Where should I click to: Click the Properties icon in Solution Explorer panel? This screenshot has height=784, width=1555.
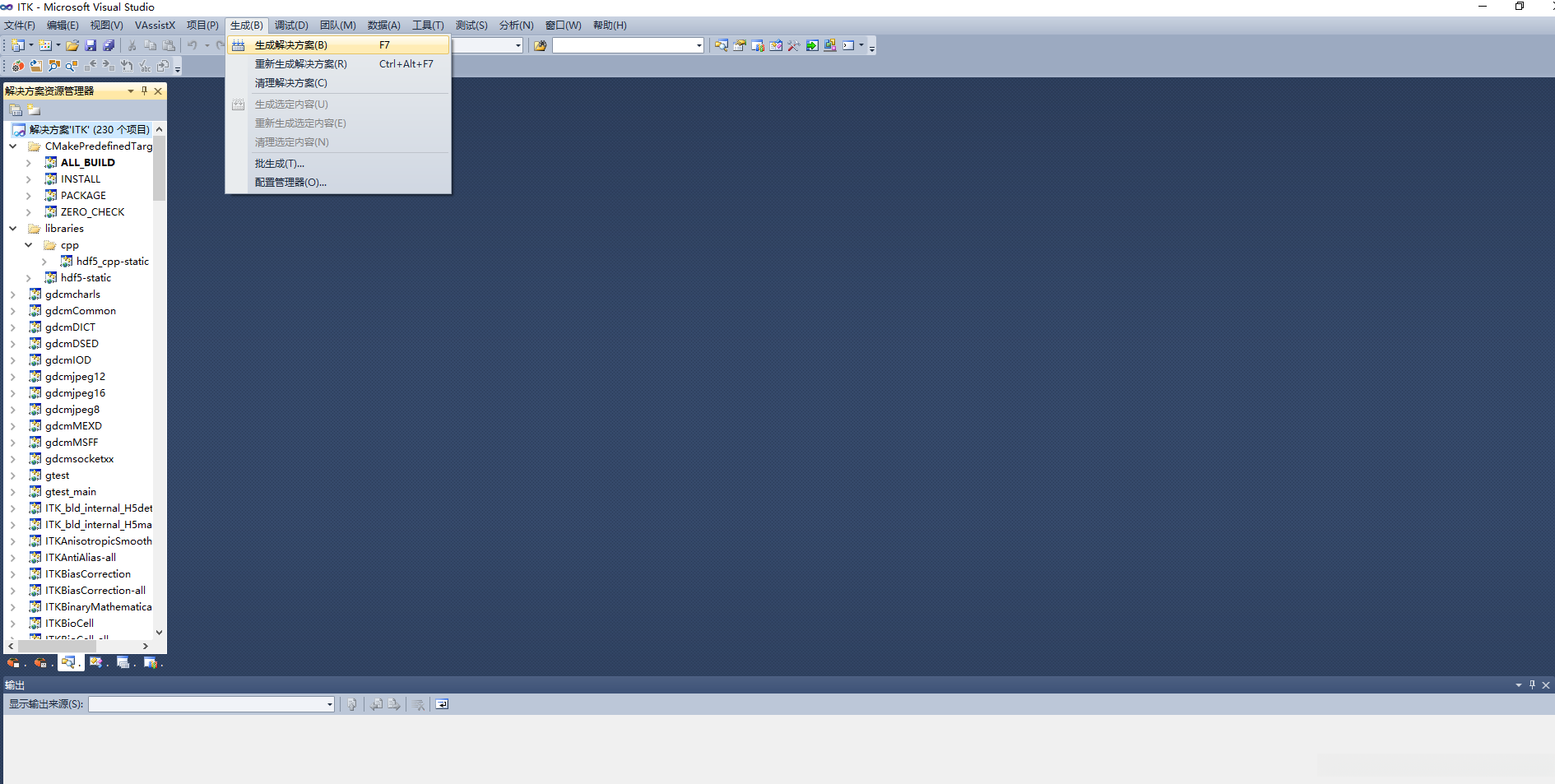click(x=16, y=109)
